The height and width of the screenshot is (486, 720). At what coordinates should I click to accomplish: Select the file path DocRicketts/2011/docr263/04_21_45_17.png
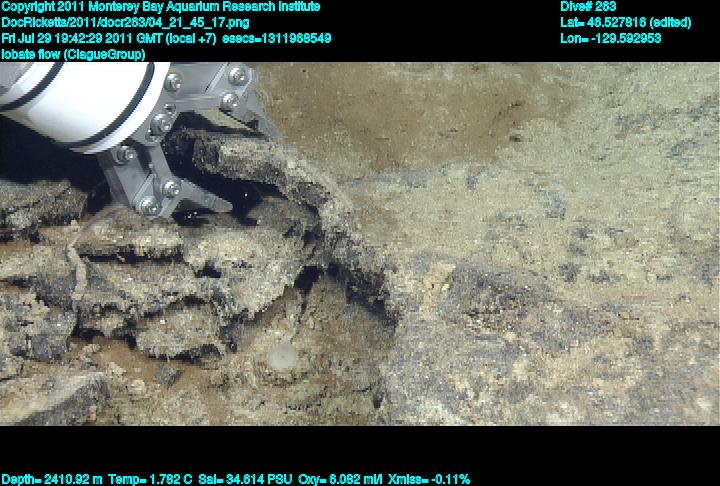pyautogui.click(x=125, y=23)
